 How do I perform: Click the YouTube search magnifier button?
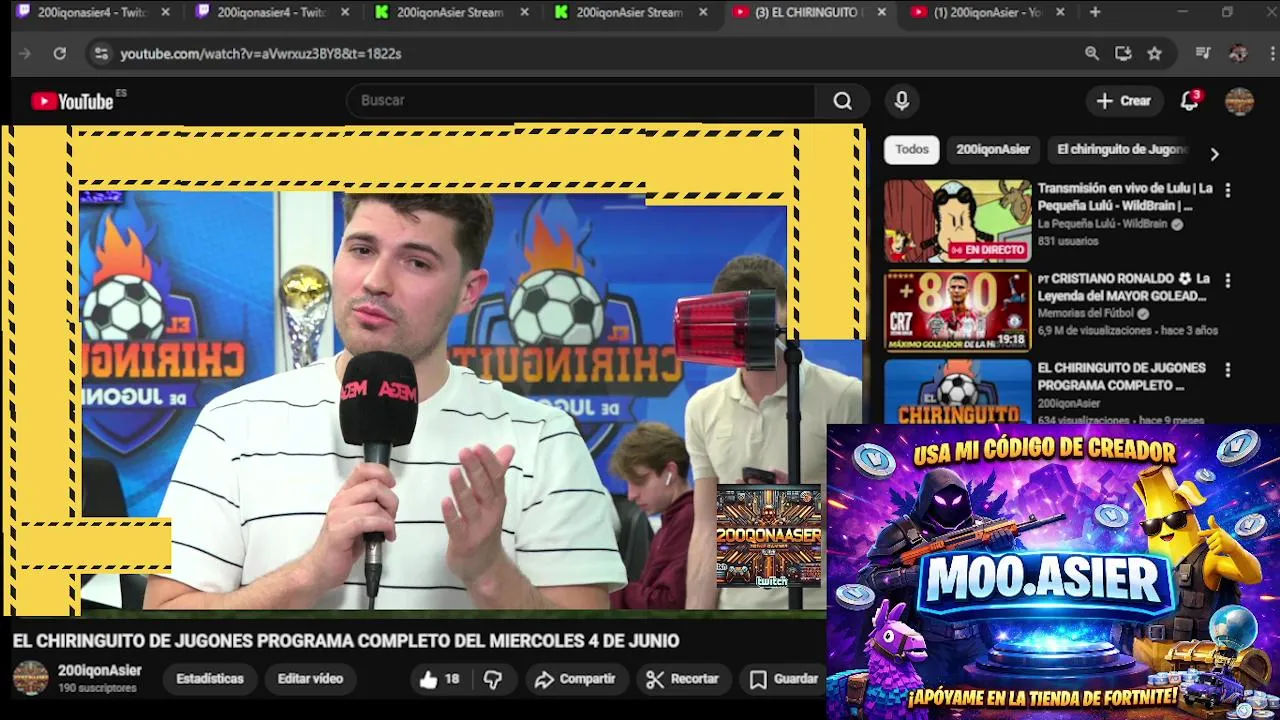coord(843,101)
